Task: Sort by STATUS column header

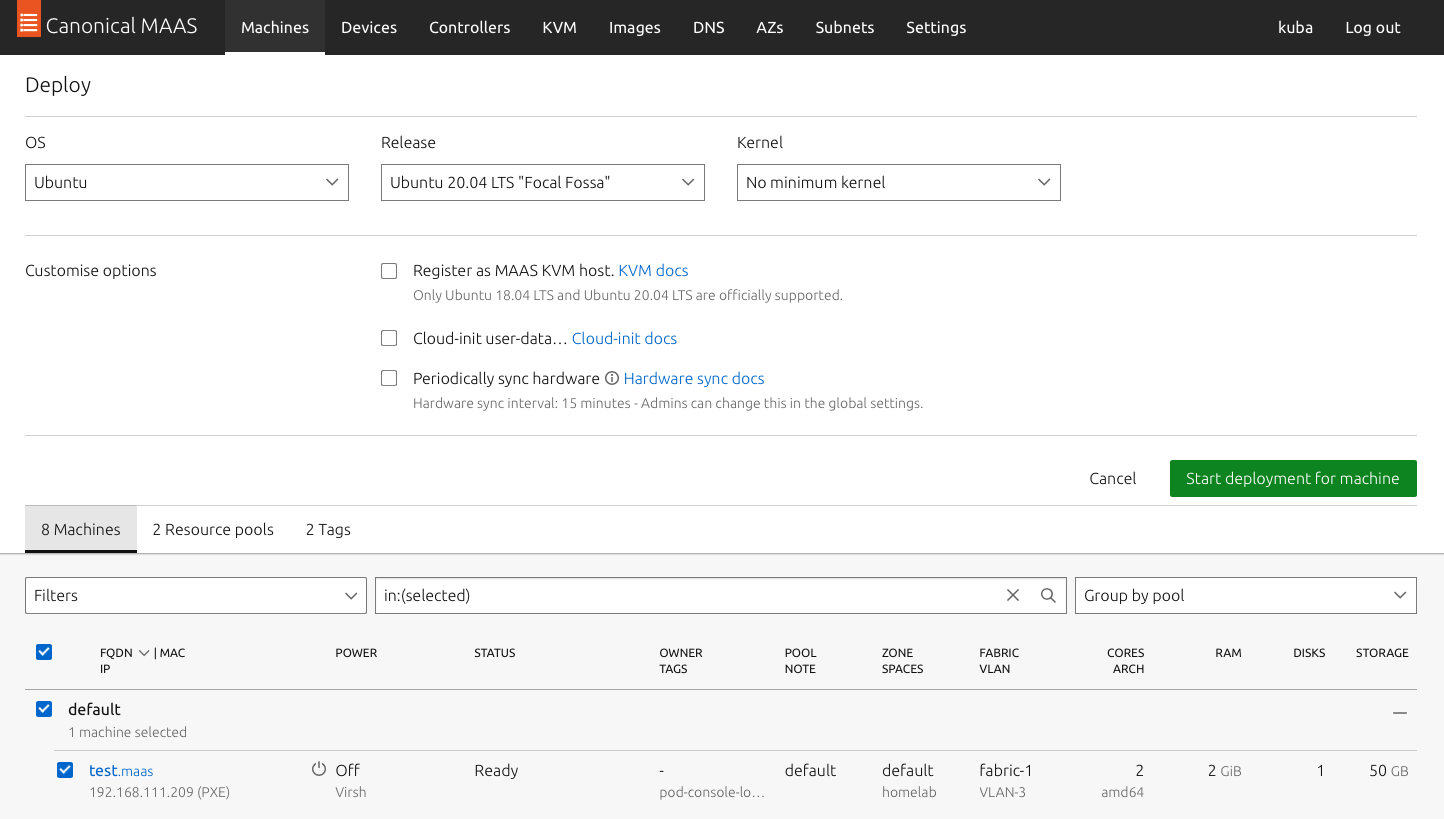Action: [495, 653]
